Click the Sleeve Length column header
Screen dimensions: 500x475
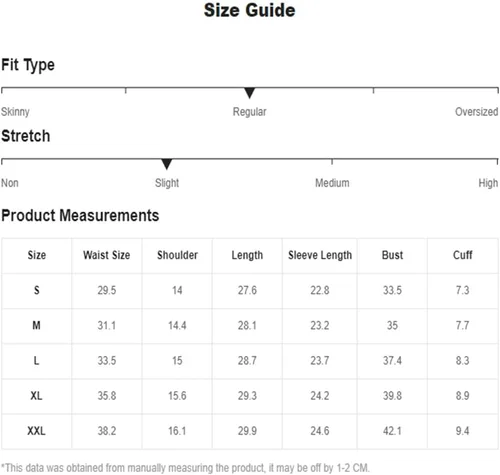(x=320, y=255)
